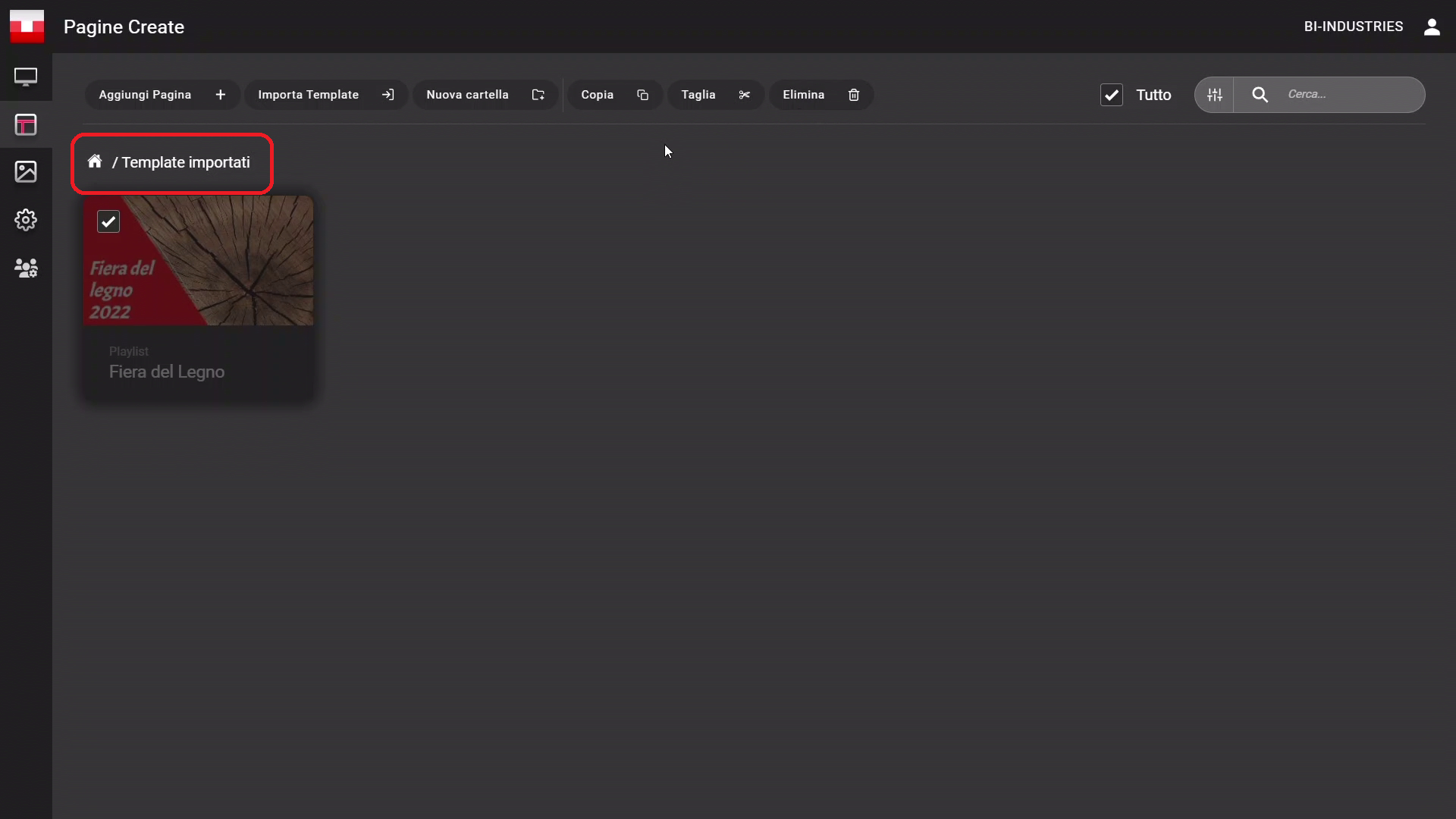Screen dimensions: 1456x819
Task: Open the settings gear sidebar icon
Action: pyautogui.click(x=26, y=220)
